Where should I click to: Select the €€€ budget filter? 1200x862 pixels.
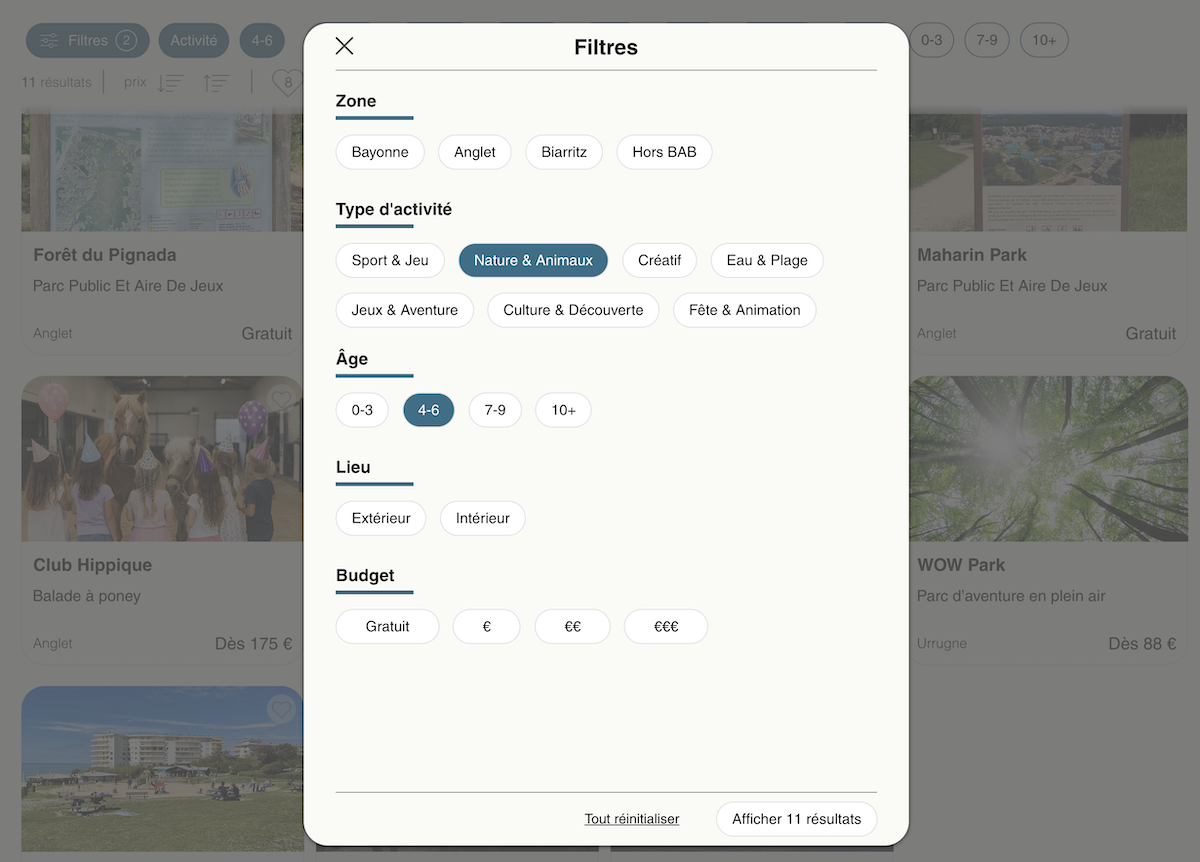(666, 626)
